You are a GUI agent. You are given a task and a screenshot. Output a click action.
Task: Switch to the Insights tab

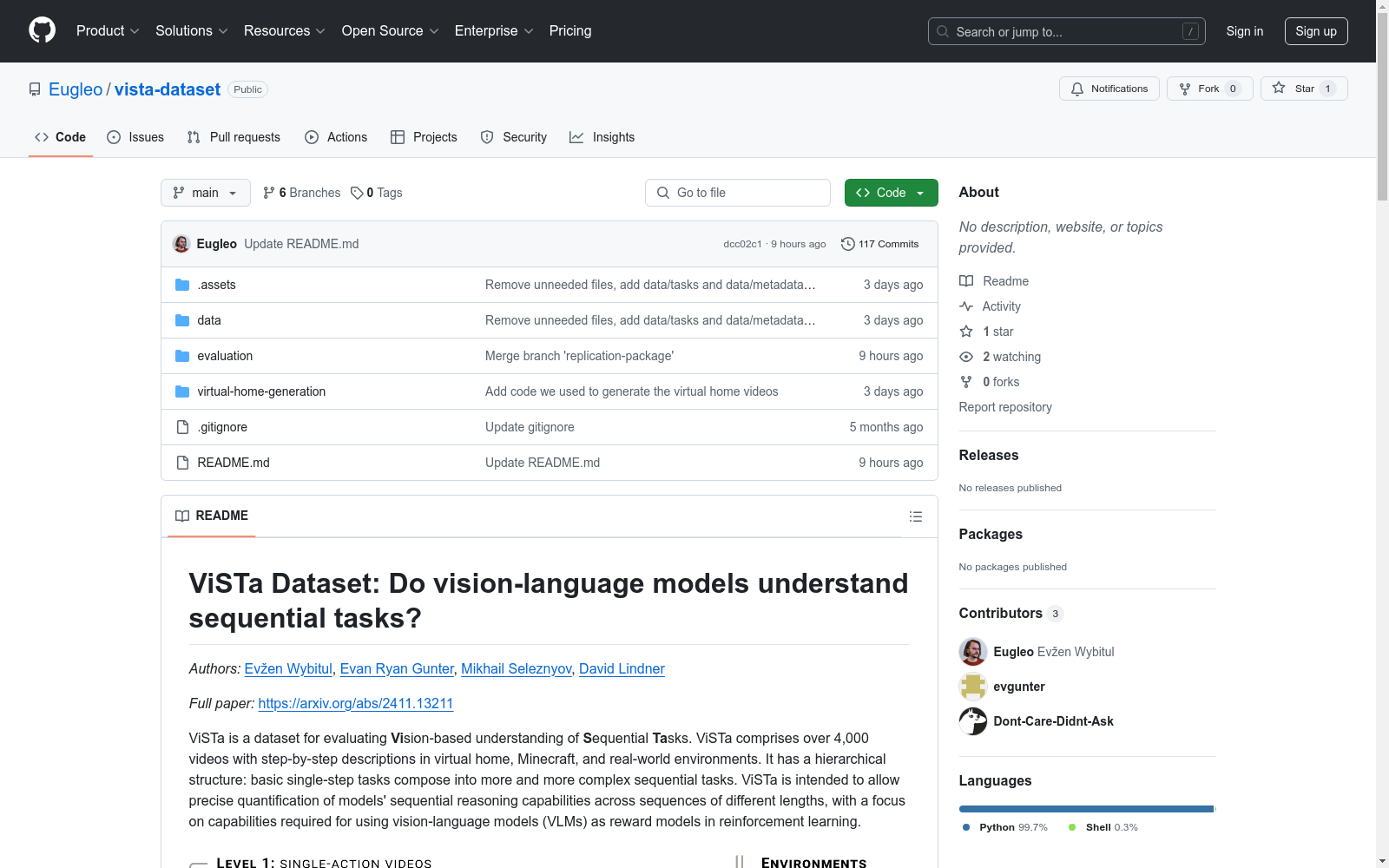point(602,137)
